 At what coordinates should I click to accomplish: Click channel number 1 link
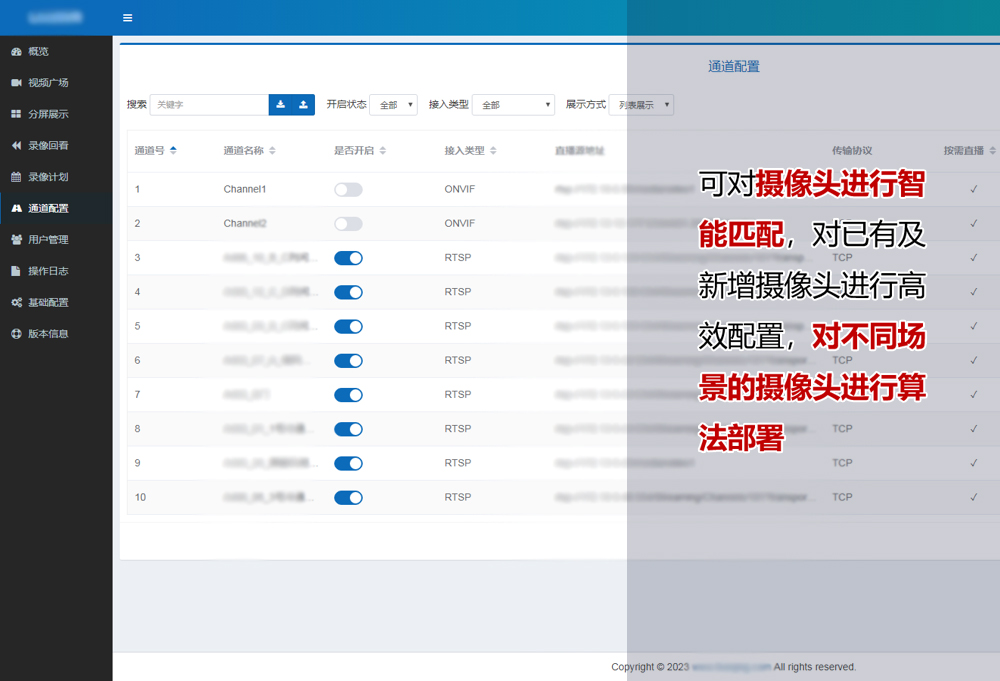[138, 190]
